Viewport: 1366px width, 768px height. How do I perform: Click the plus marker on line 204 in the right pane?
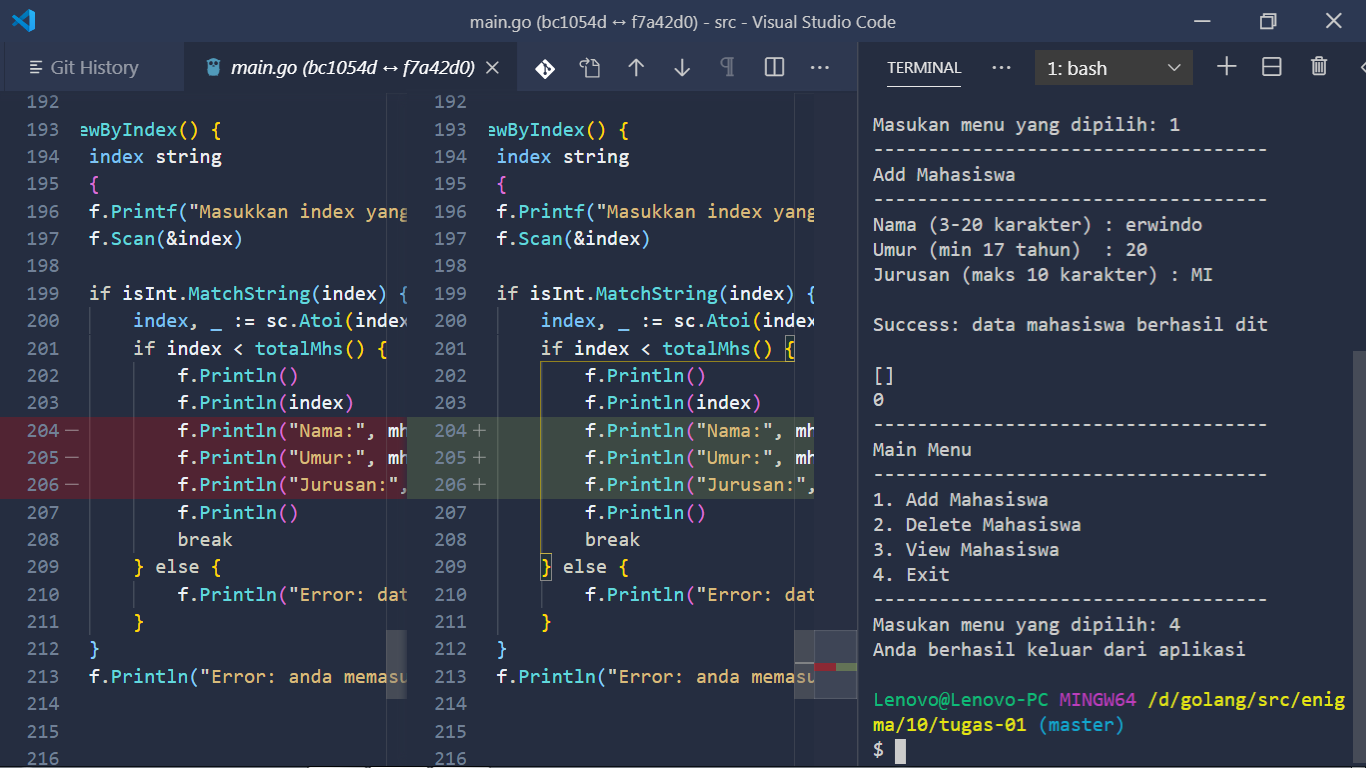pos(479,431)
